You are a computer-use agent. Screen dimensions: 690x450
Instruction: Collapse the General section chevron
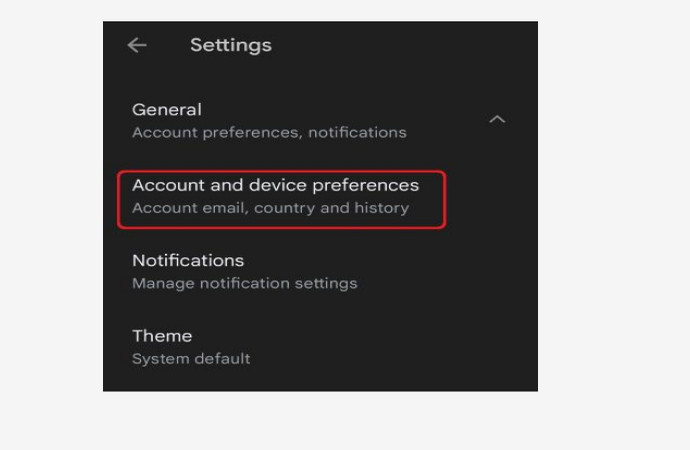click(x=497, y=119)
